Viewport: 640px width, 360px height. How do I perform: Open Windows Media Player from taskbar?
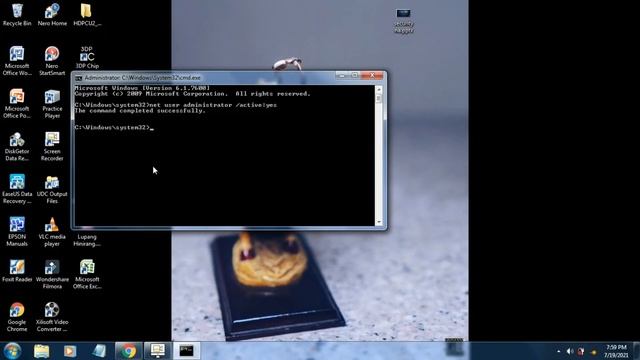coord(70,351)
